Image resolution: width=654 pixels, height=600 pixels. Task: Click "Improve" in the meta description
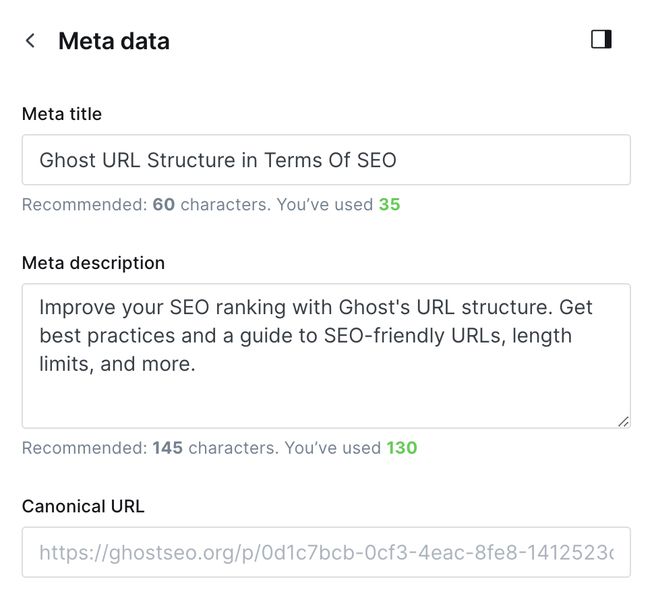[76, 306]
